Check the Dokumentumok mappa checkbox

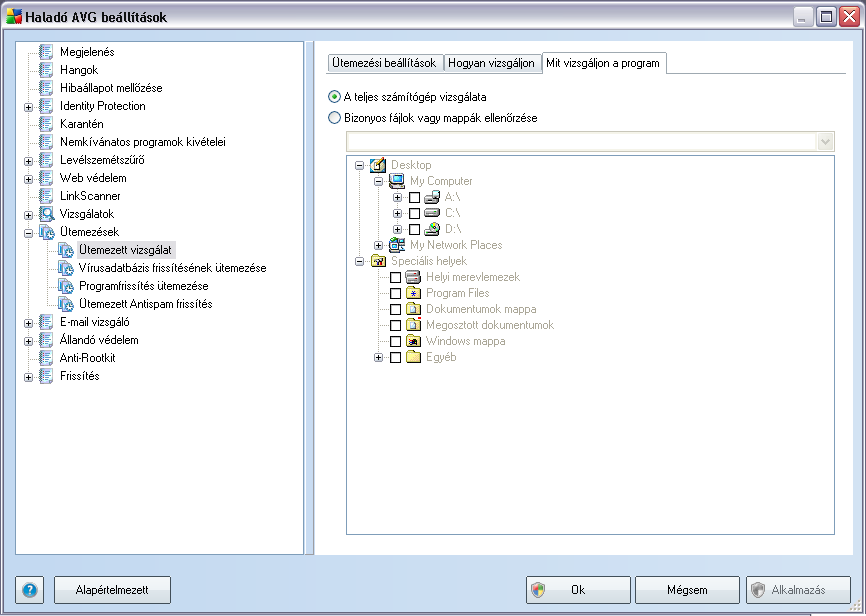pos(395,309)
